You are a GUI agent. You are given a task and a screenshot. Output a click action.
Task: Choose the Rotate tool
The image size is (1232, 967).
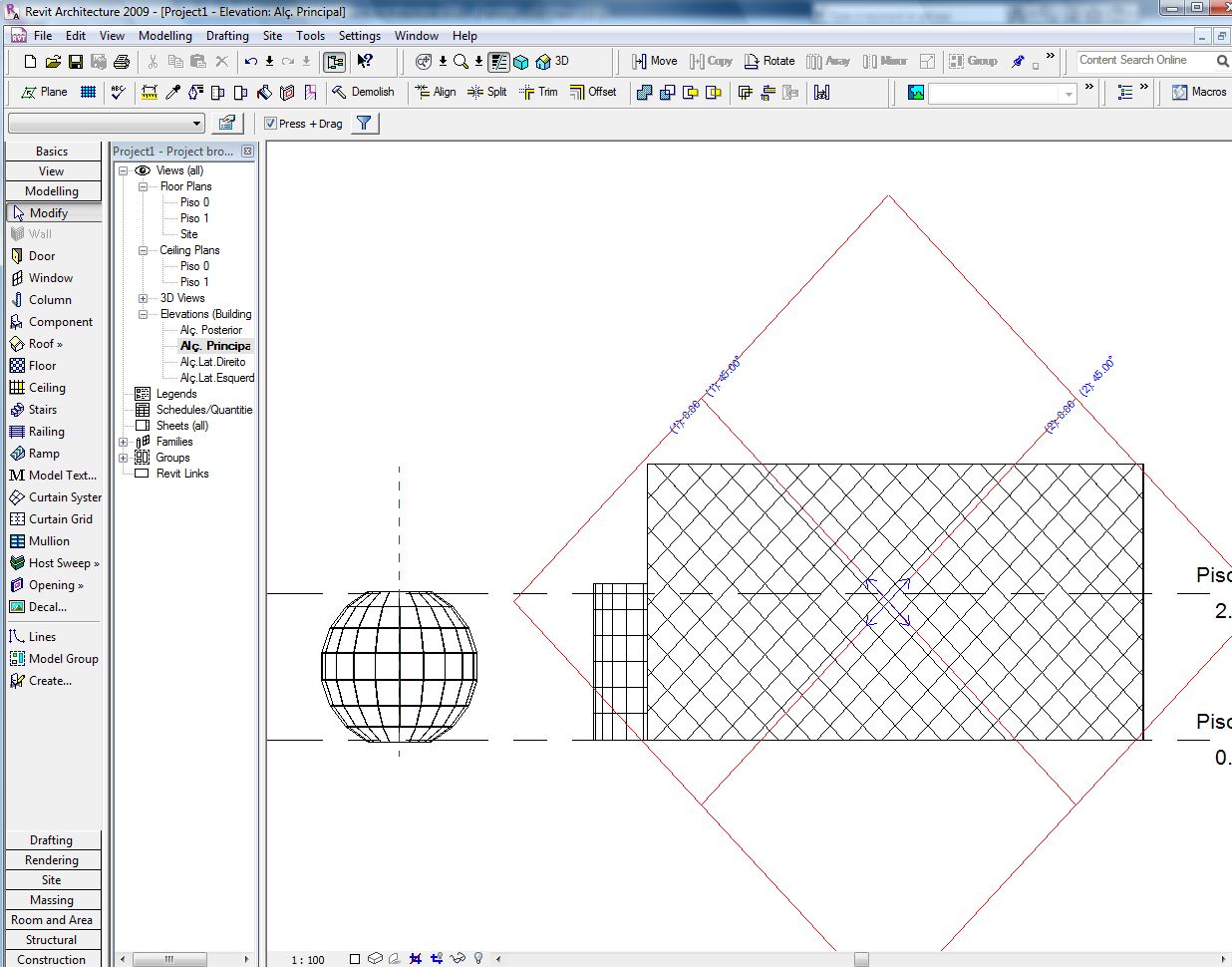(x=770, y=61)
